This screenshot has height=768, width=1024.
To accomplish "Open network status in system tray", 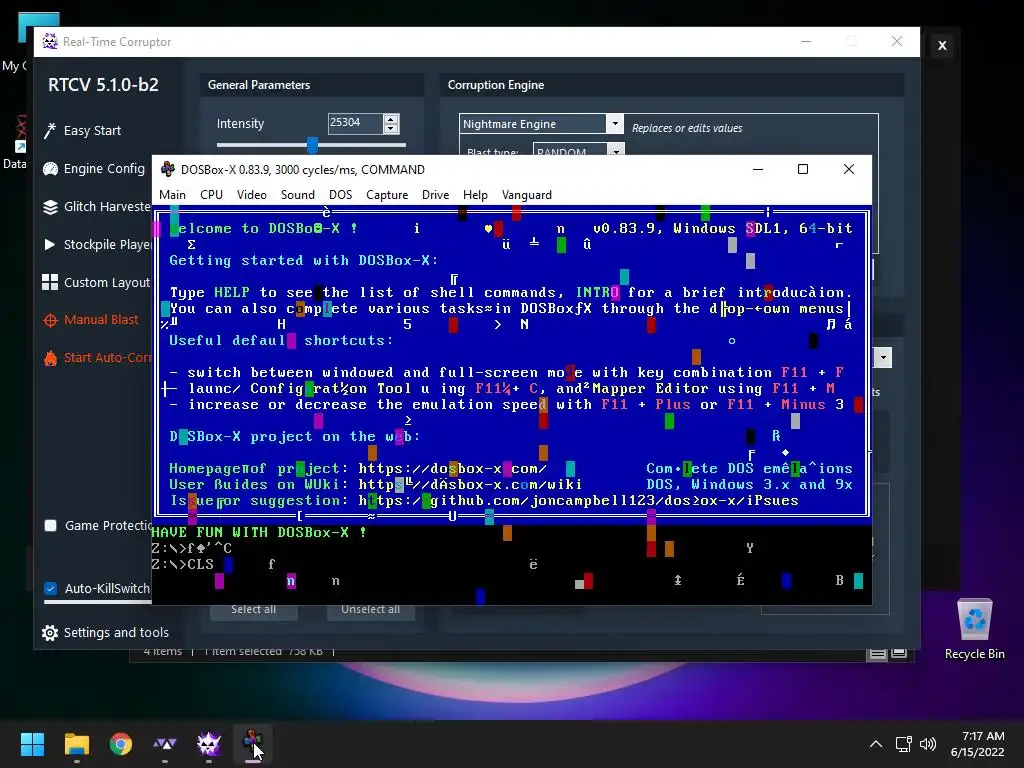I will (903, 744).
